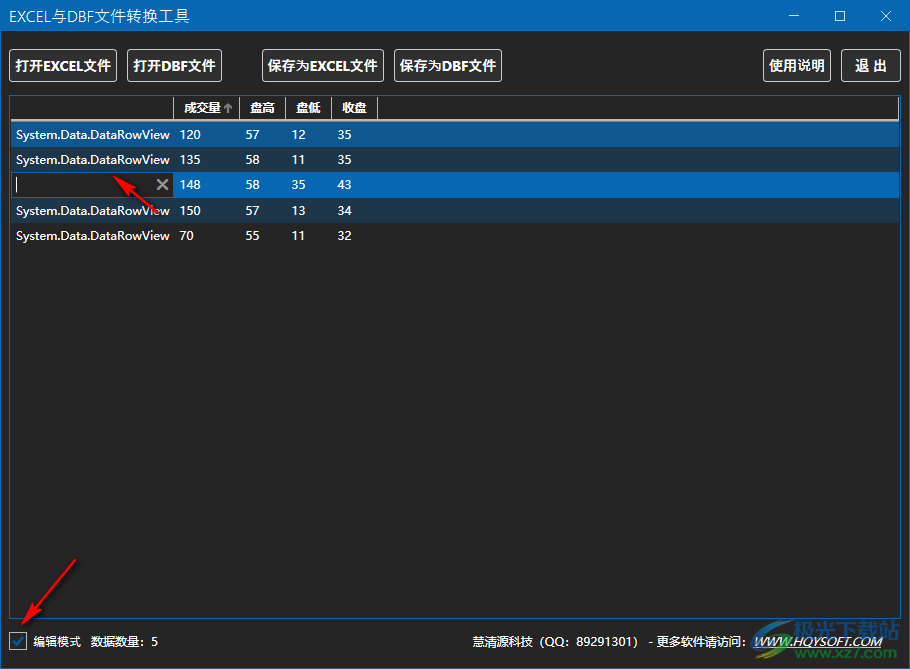The width and height of the screenshot is (910, 669).
Task: Click the 收盘 cell 34 in row 150
Action: 344,211
